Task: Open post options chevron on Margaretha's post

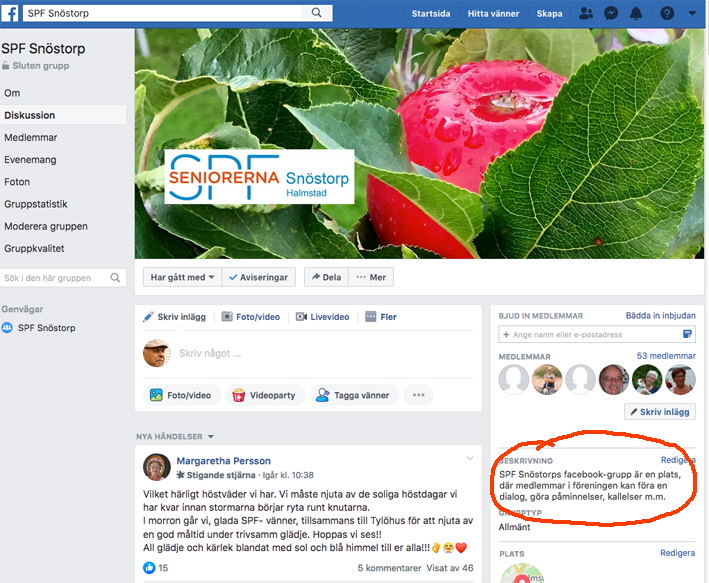Action: tap(470, 459)
